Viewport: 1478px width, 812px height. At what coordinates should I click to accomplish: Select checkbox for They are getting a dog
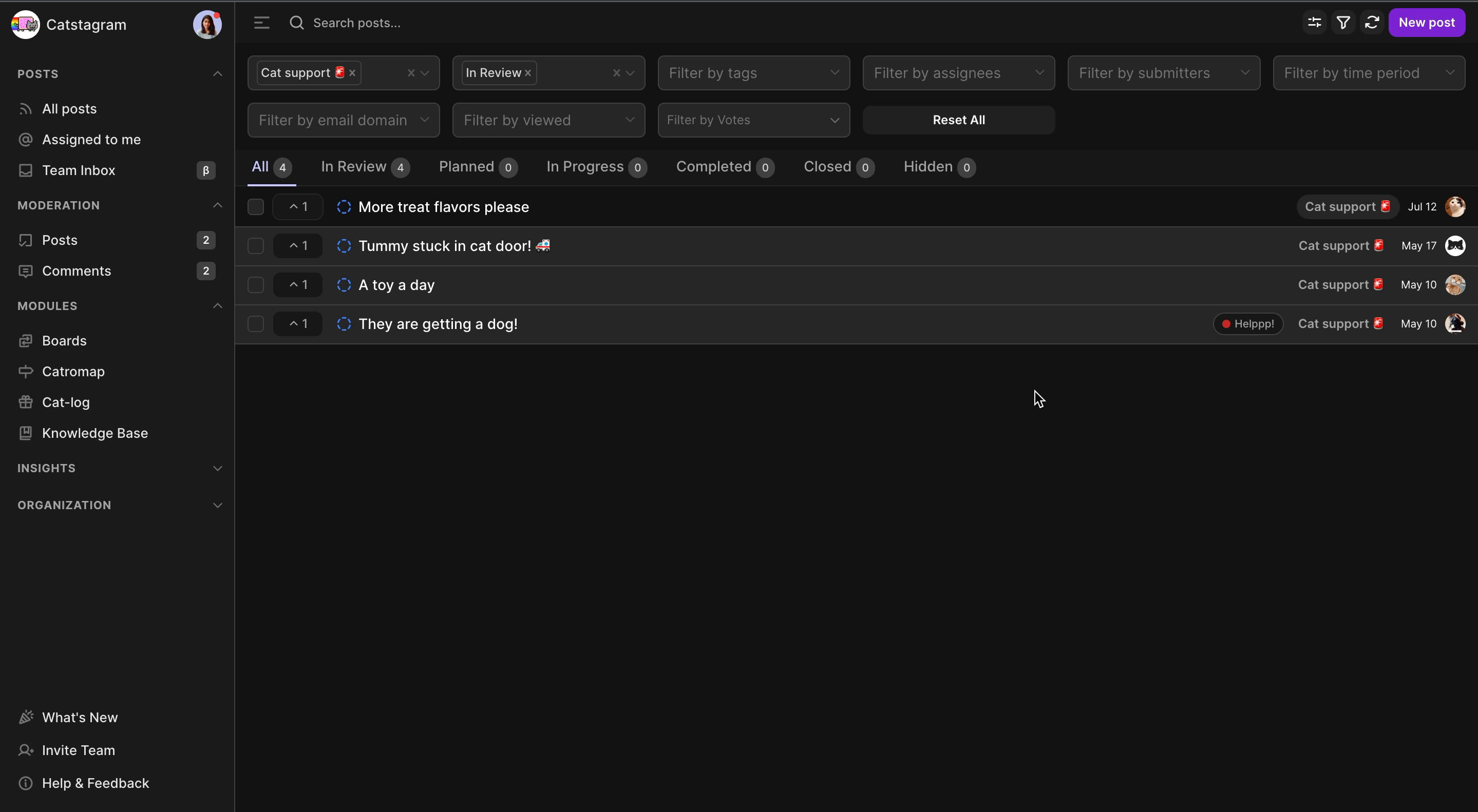[x=255, y=324]
